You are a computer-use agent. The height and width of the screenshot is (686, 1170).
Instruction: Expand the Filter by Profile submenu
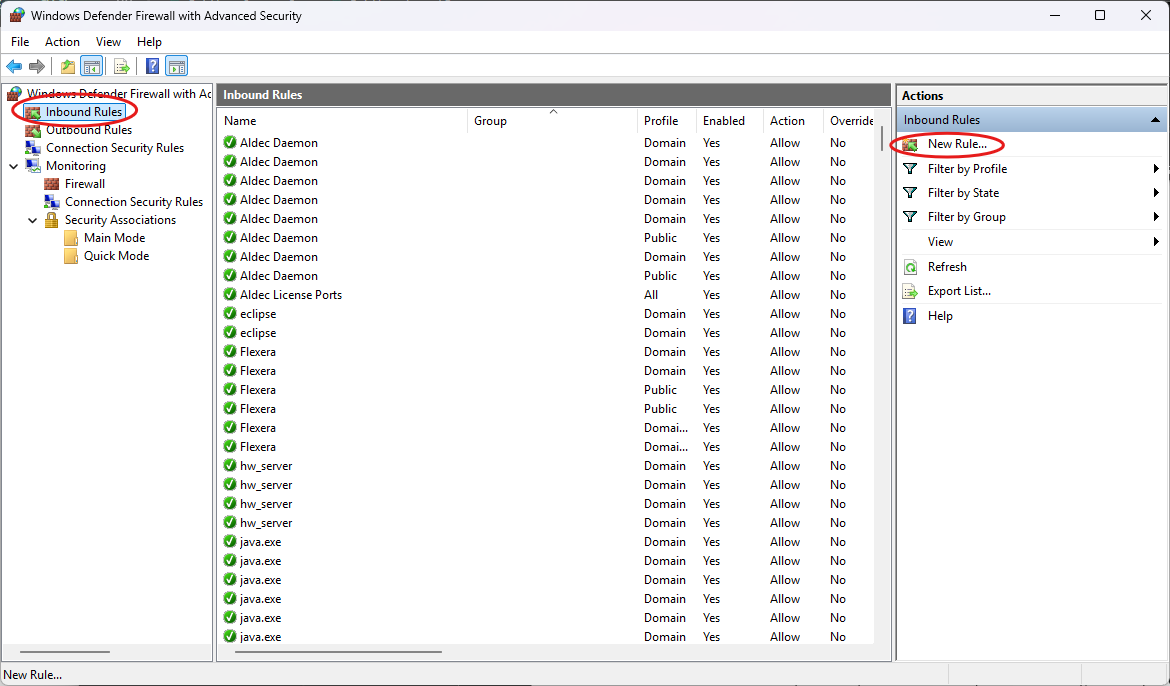[x=1156, y=169]
